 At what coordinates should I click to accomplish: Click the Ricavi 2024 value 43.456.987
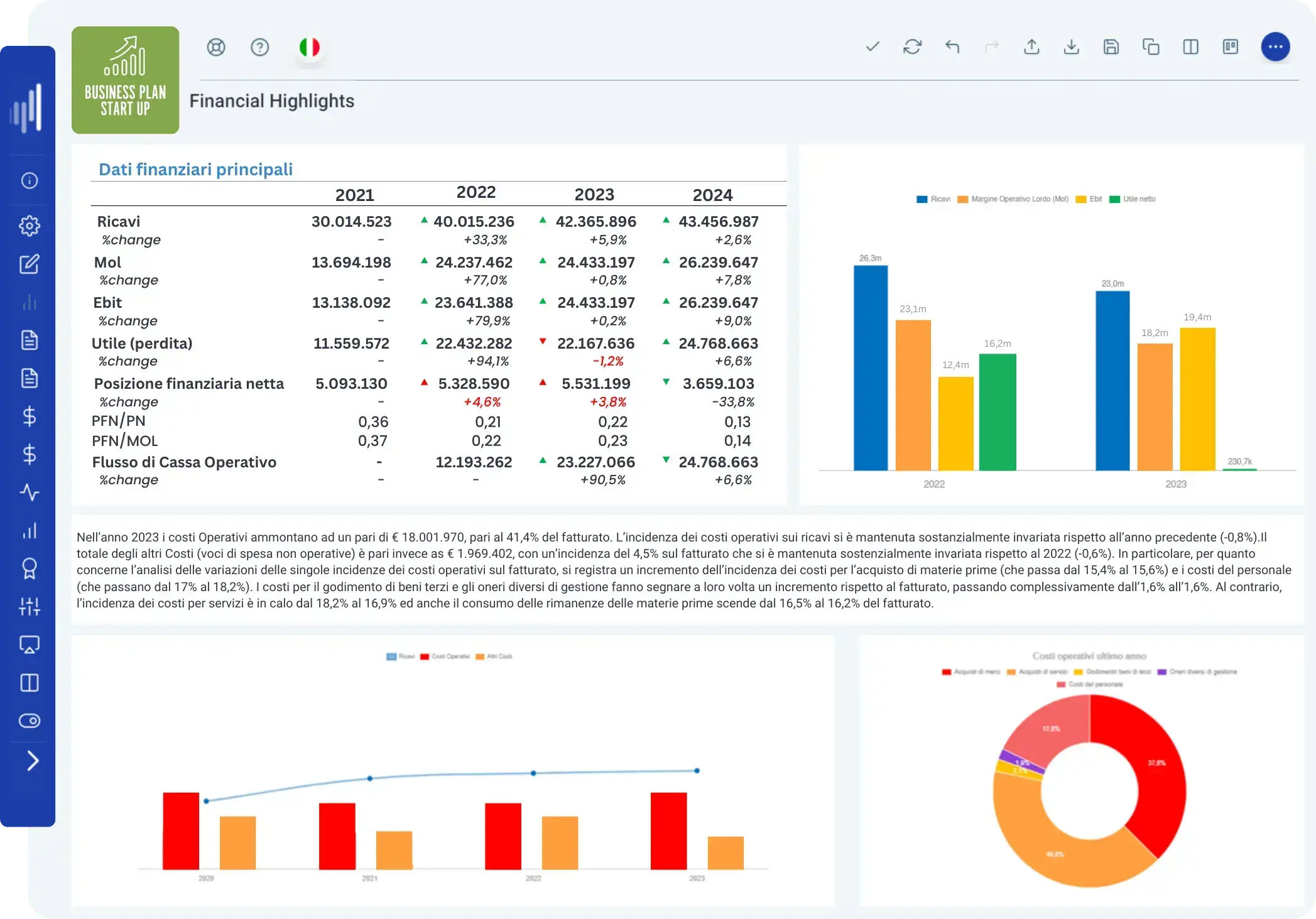(x=718, y=221)
